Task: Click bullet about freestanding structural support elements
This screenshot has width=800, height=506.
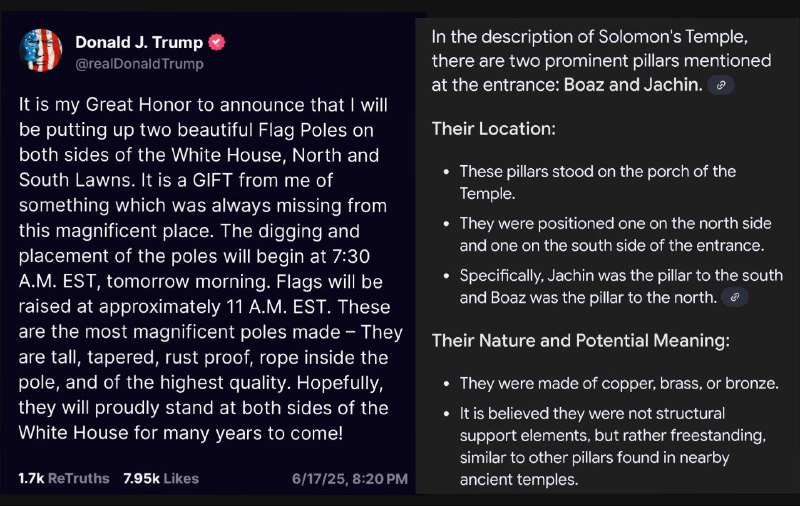Action: (x=613, y=446)
